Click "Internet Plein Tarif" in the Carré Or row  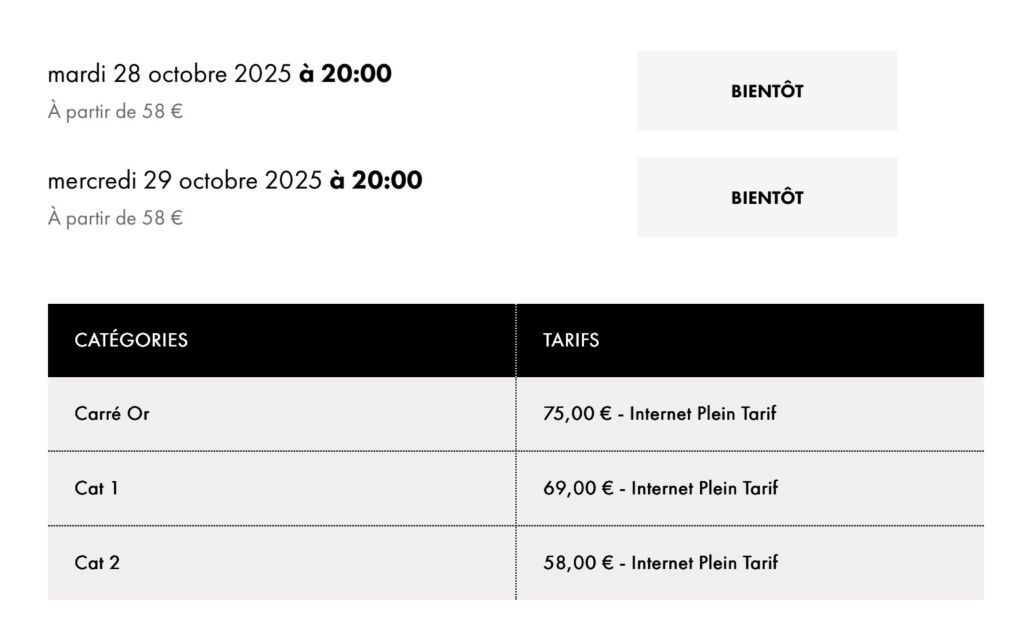pos(703,413)
